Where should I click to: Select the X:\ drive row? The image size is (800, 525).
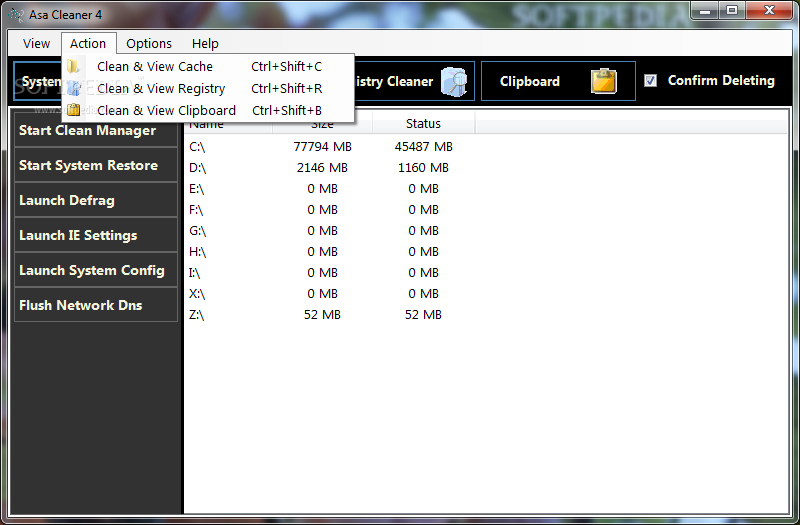coord(485,293)
